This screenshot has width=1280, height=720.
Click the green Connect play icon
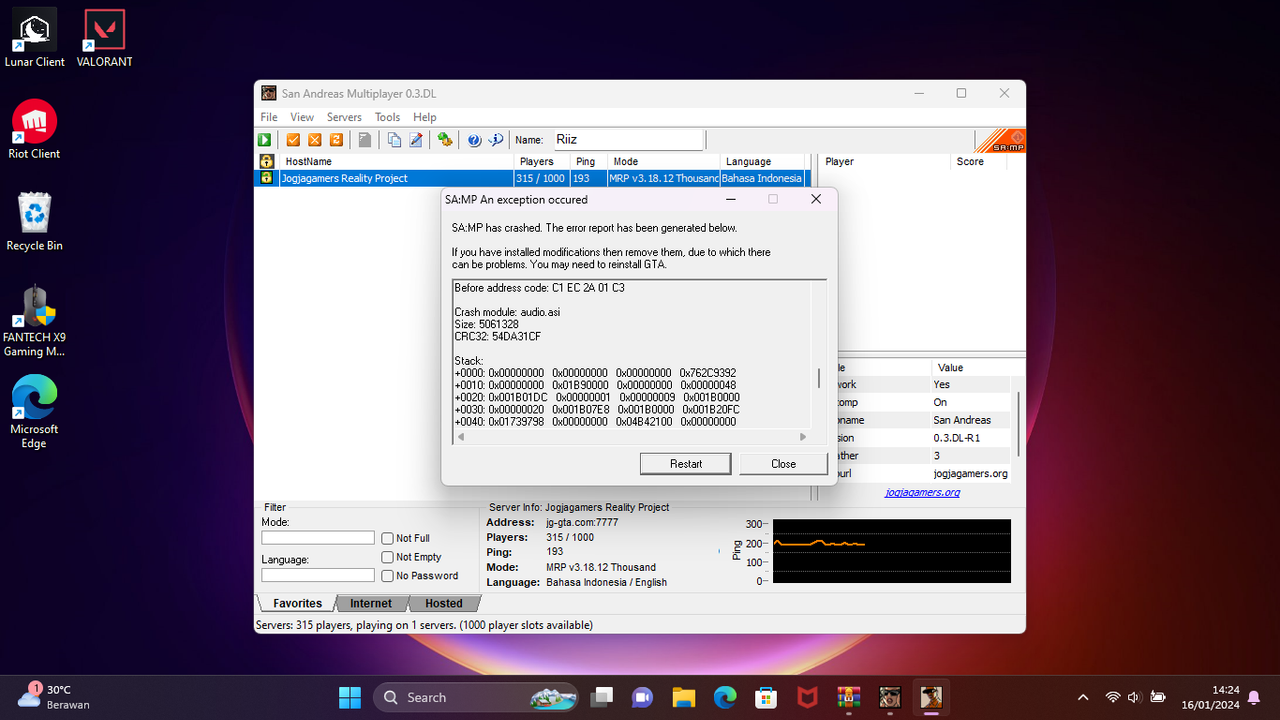(x=265, y=140)
